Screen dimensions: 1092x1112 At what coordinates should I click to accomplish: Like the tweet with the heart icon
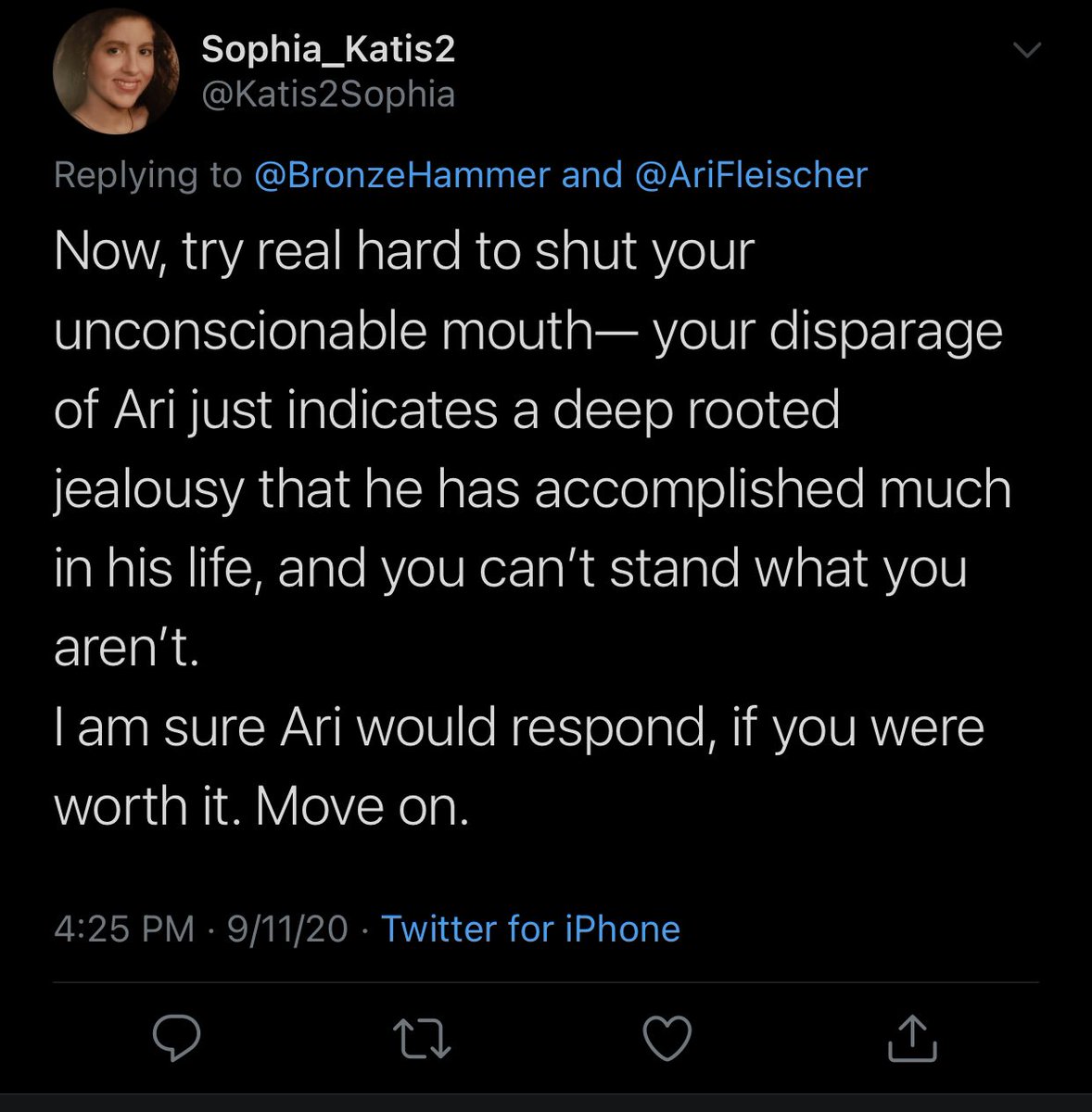(667, 1039)
